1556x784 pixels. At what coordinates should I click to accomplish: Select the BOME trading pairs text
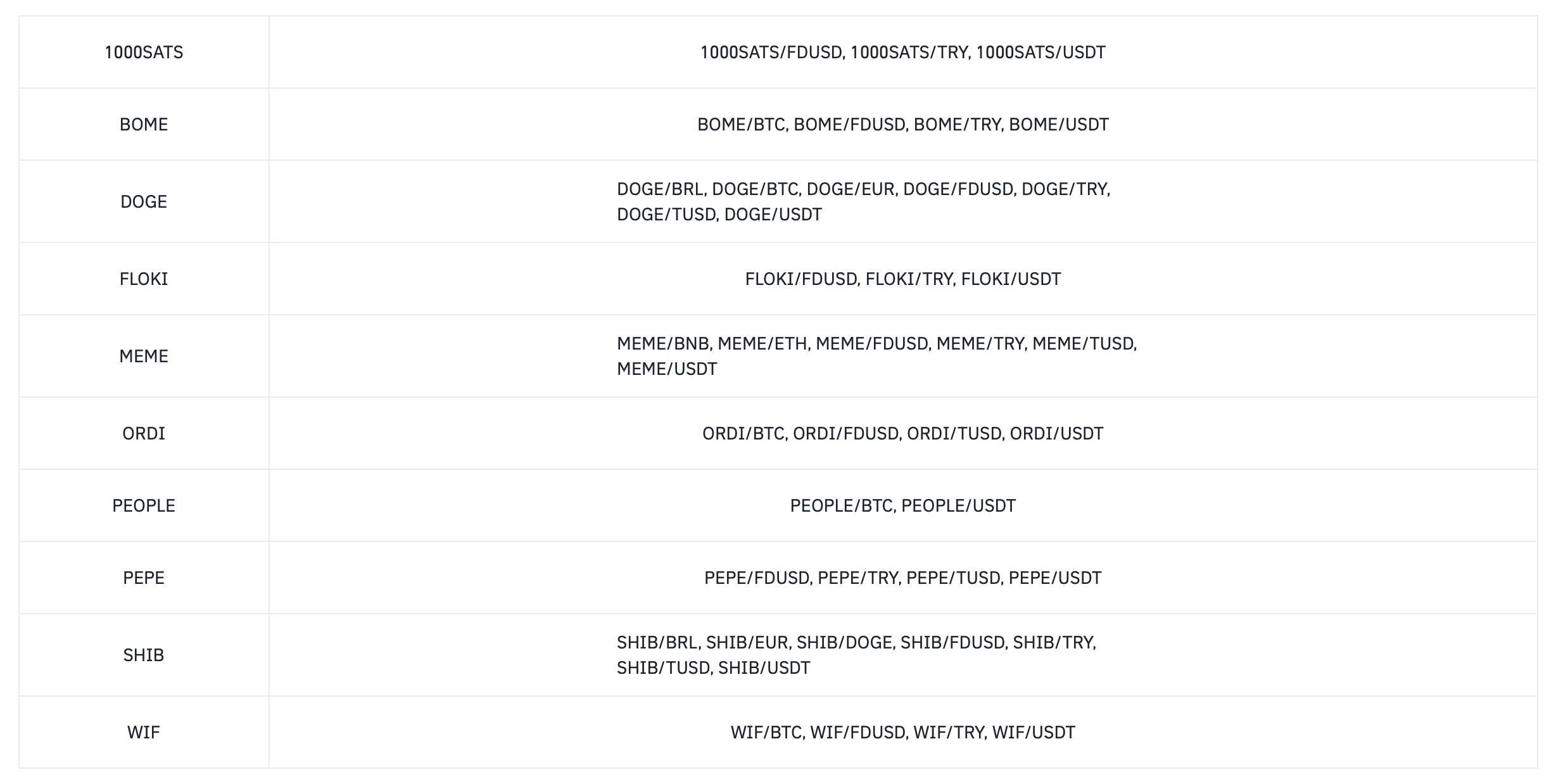(x=902, y=124)
